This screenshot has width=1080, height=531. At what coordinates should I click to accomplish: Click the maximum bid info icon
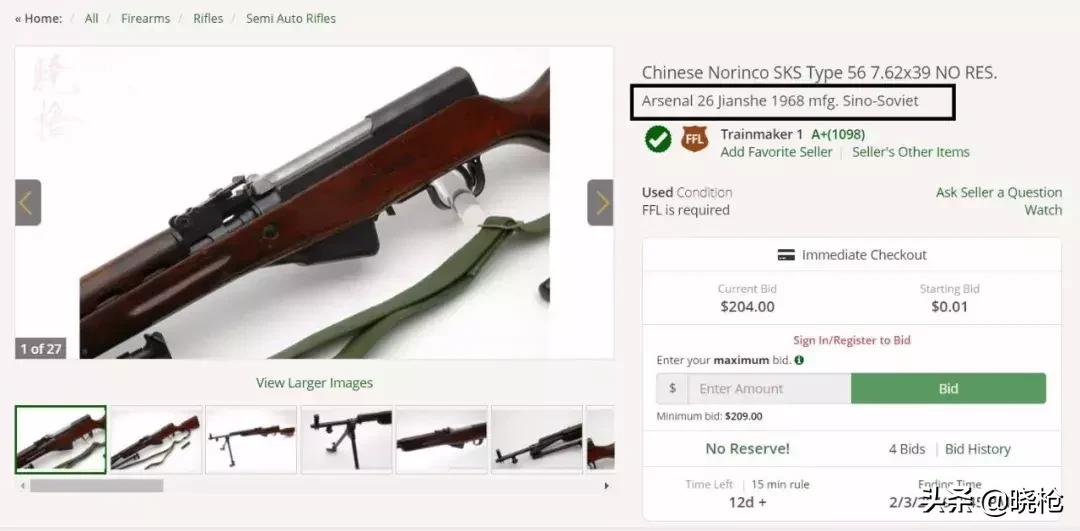[x=799, y=360]
